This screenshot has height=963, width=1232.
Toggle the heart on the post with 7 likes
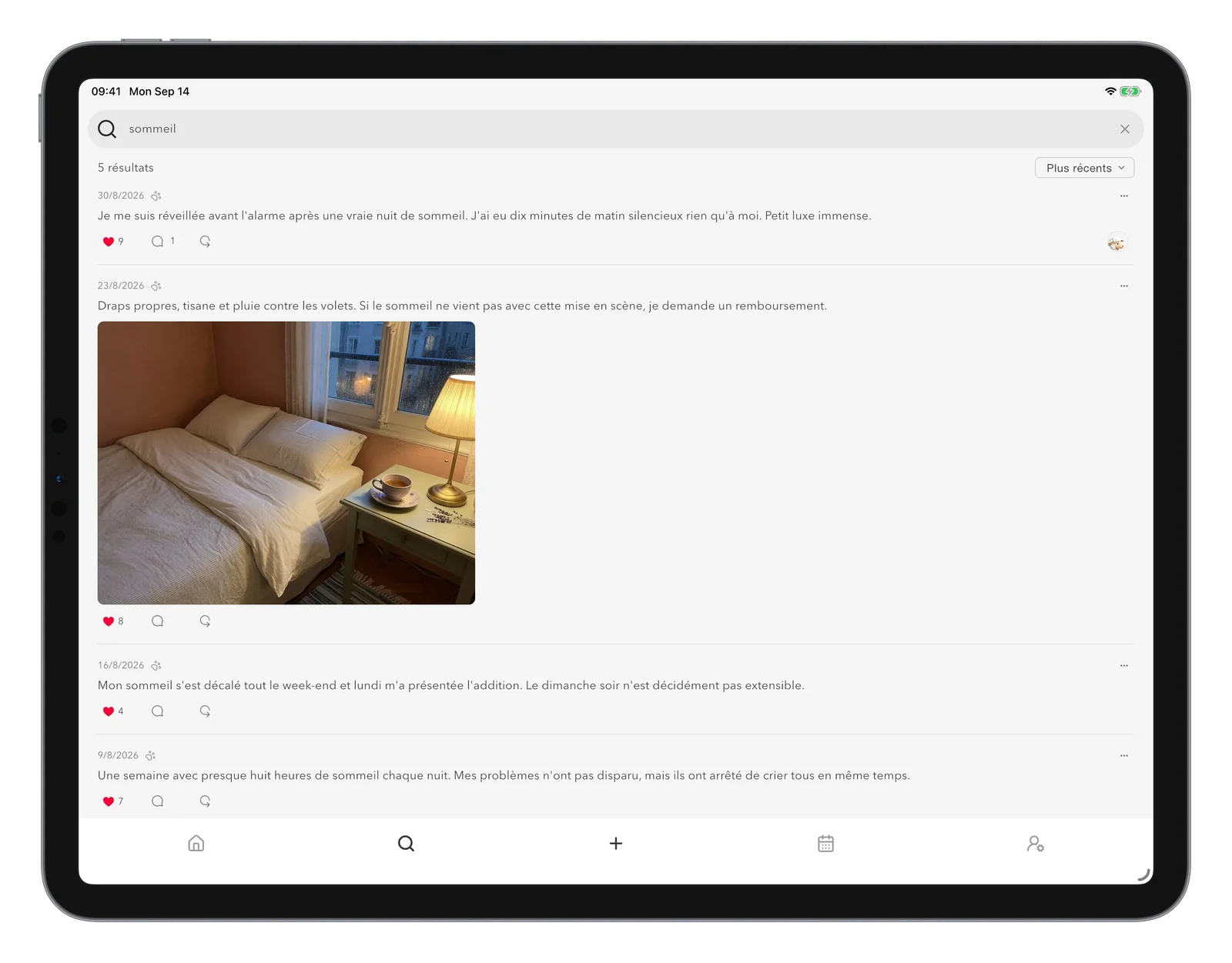(109, 801)
